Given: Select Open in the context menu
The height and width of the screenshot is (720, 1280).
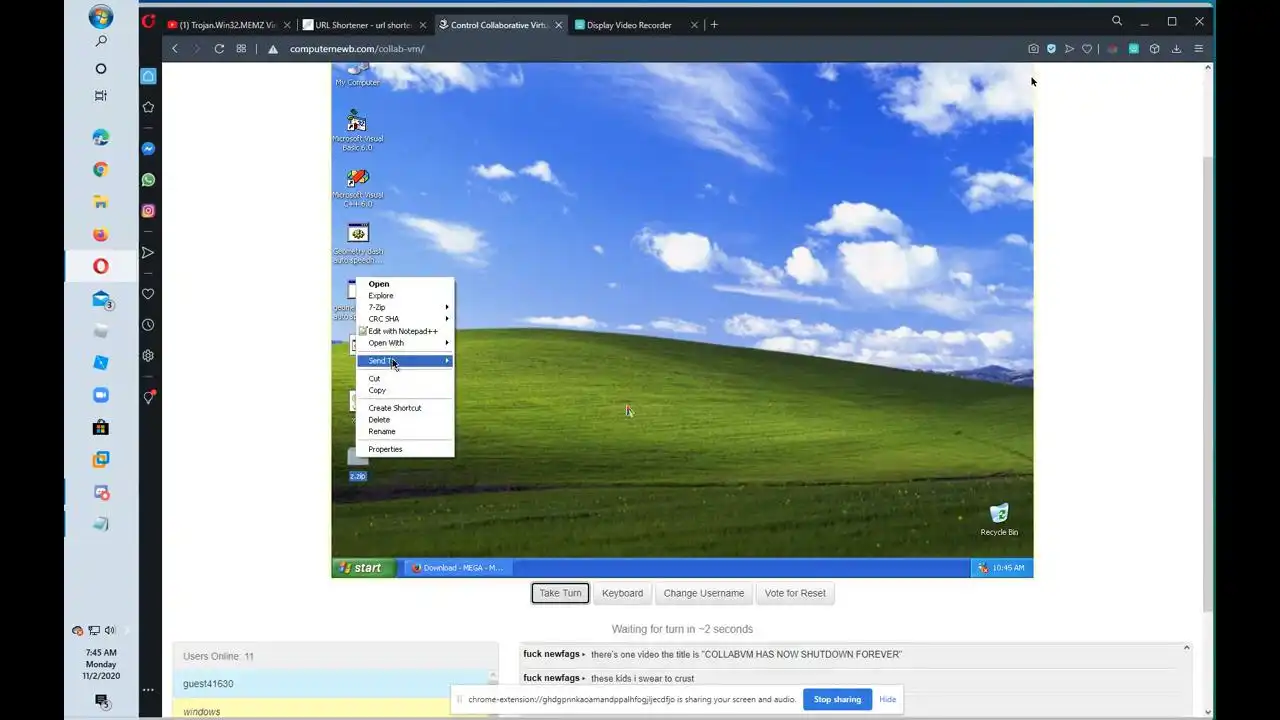Looking at the screenshot, I should coord(405,284).
